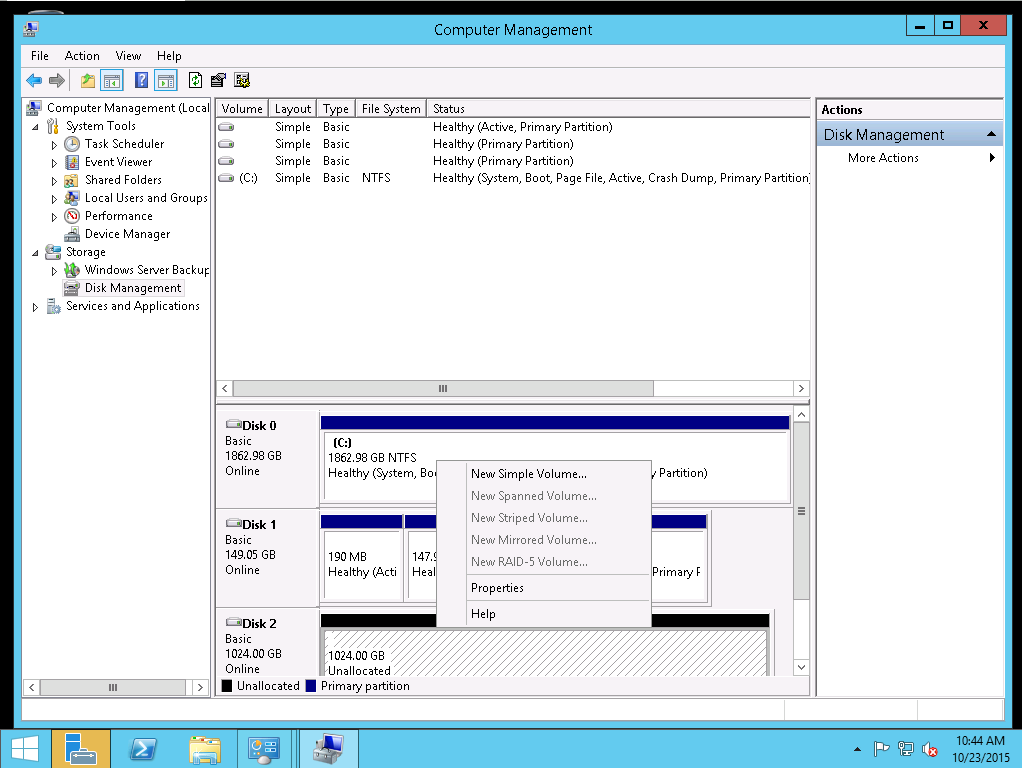The height and width of the screenshot is (768, 1022).
Task: Click the Status column header
Action: click(x=448, y=109)
